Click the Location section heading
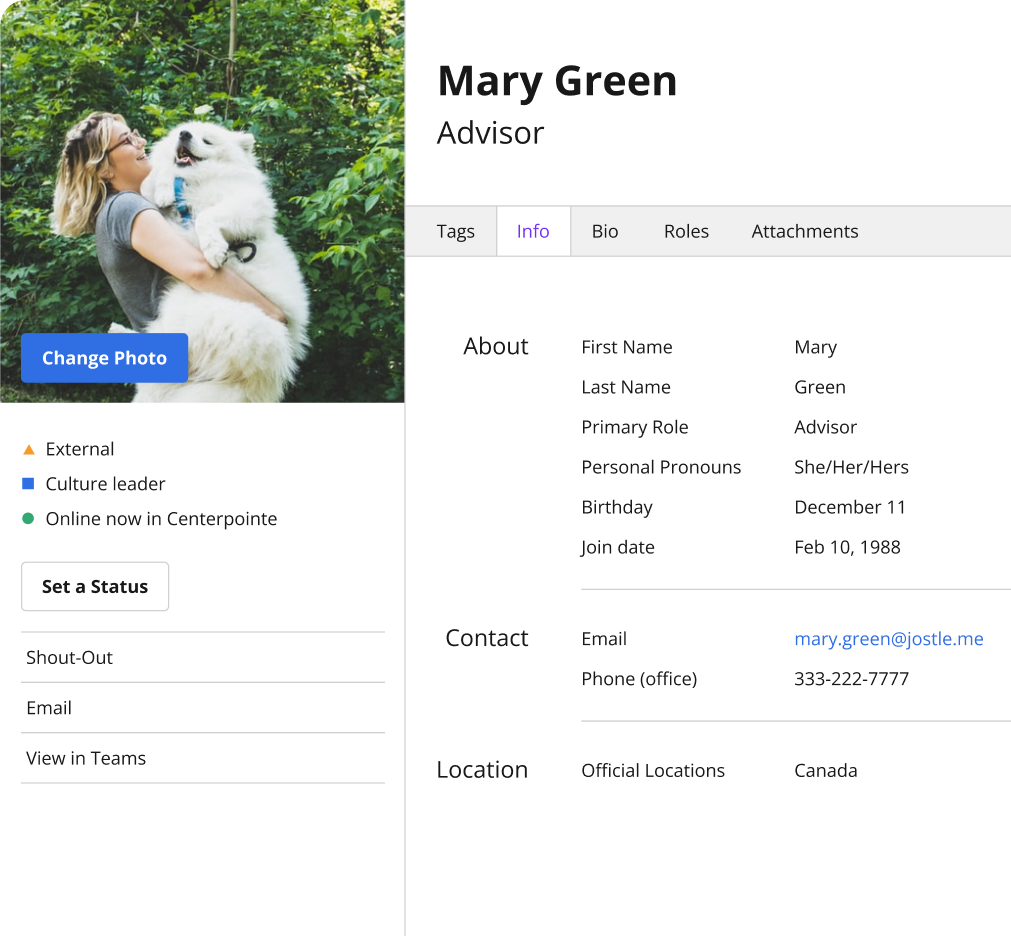The height and width of the screenshot is (936, 1011). (x=482, y=770)
